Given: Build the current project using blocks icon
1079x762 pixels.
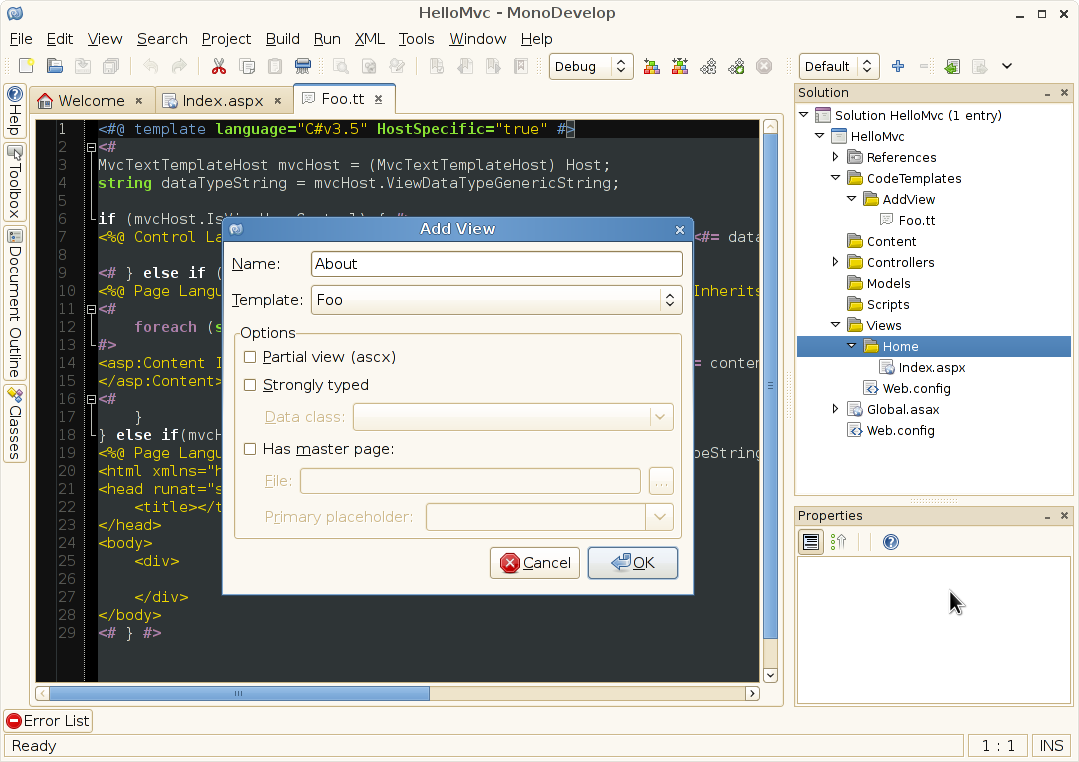Looking at the screenshot, I should coord(652,66).
